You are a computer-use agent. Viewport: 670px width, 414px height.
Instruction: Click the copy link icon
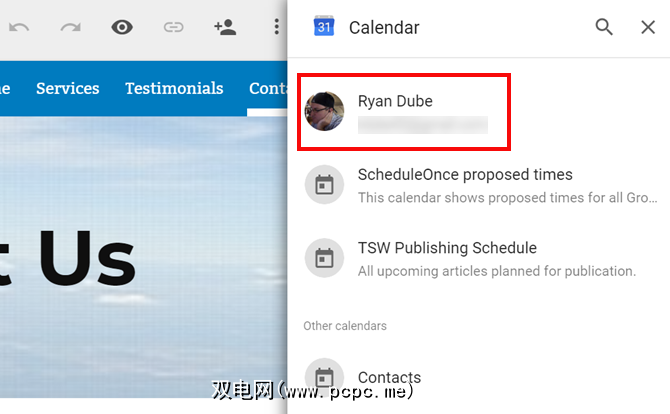coord(173,27)
